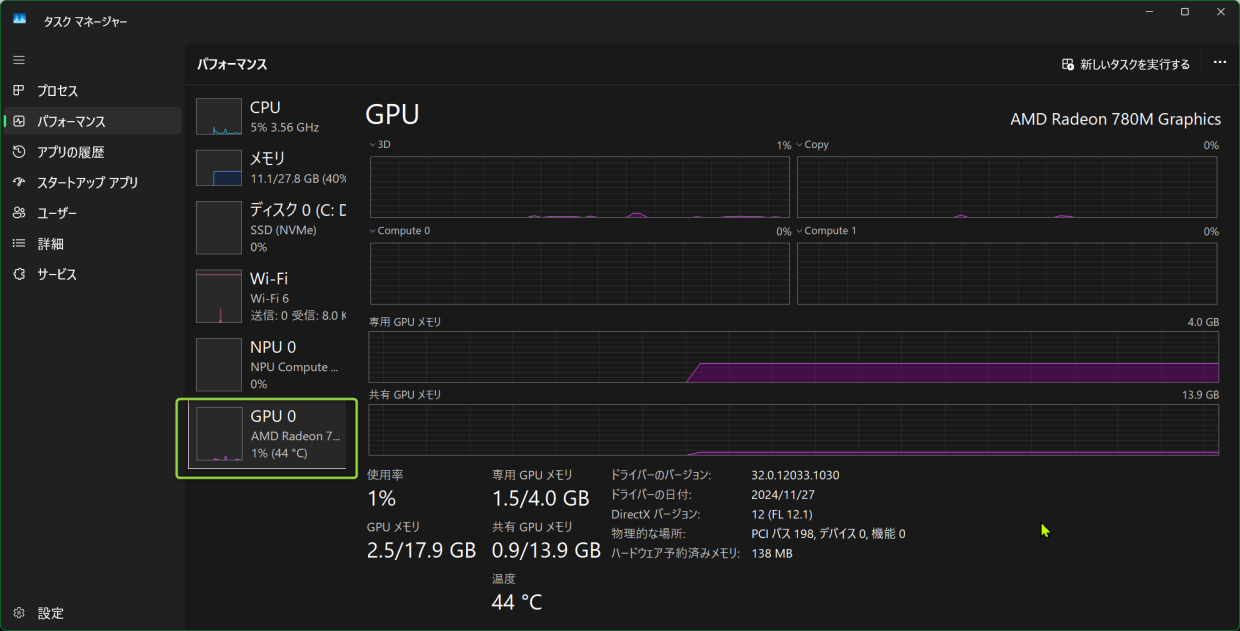Click the サービス gear-puzzle icon
The image size is (1240, 631).
[x=19, y=274]
